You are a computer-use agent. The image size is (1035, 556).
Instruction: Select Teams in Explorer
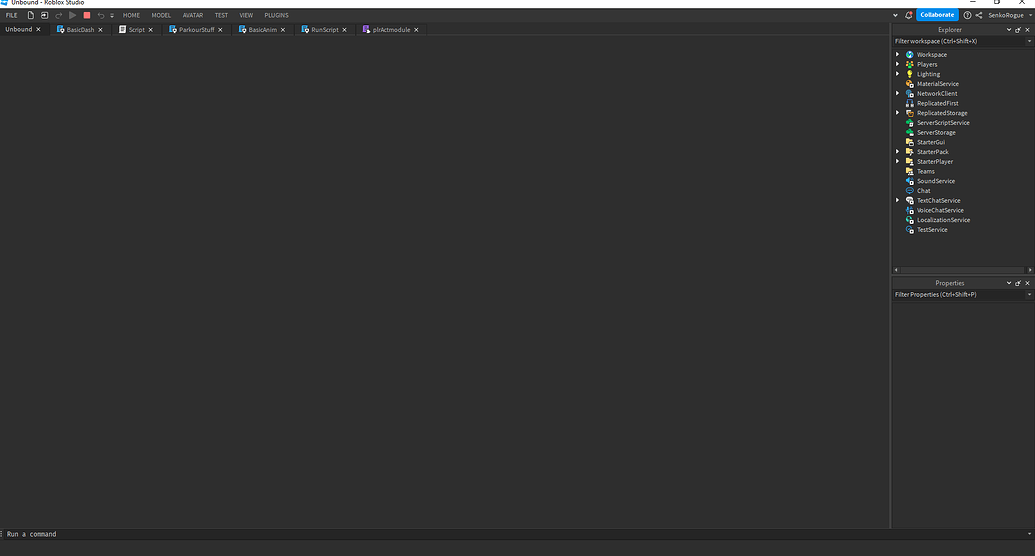pyautogui.click(x=925, y=171)
